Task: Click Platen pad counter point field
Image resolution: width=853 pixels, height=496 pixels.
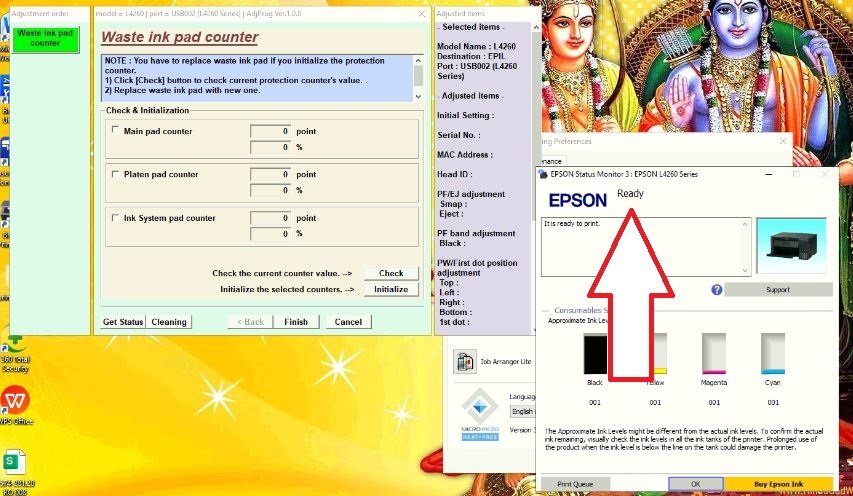Action: [x=270, y=174]
